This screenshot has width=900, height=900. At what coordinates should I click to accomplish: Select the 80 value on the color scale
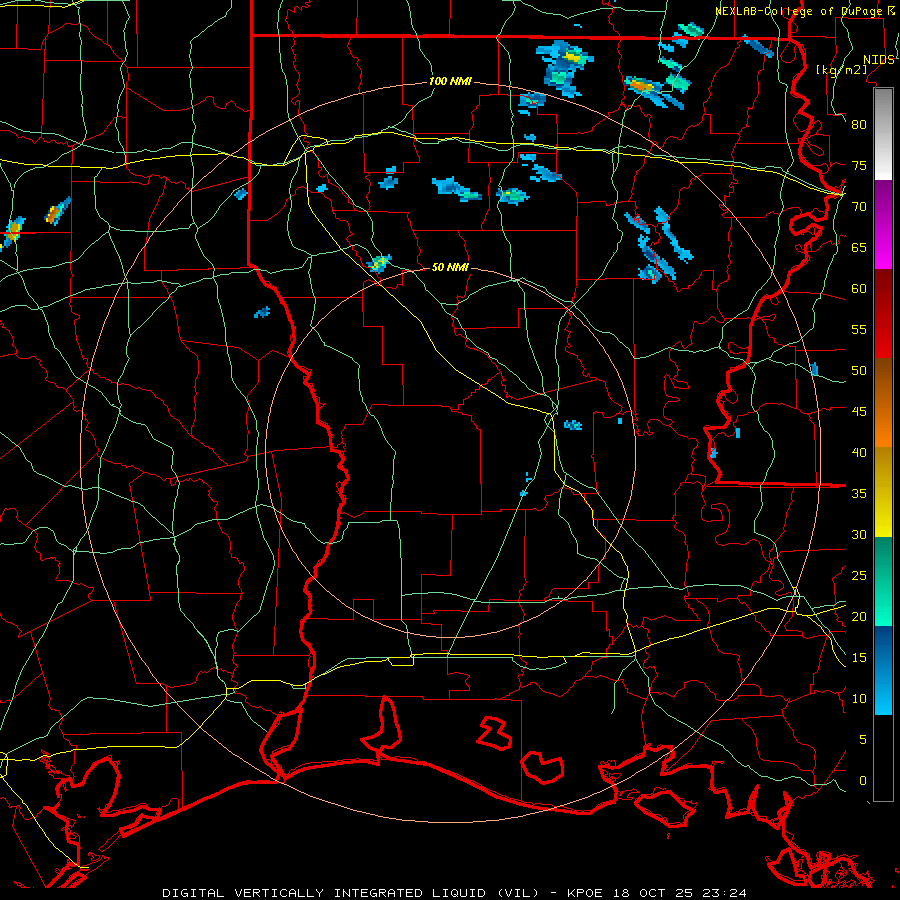pyautogui.click(x=859, y=125)
